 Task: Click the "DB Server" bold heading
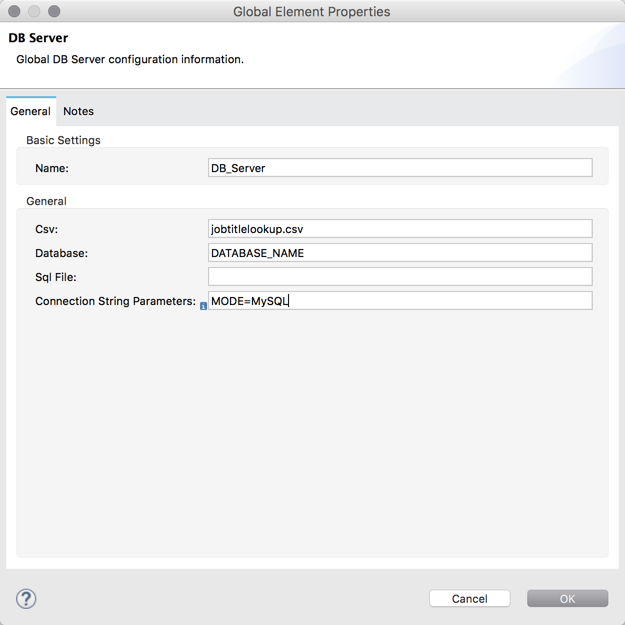[38, 38]
